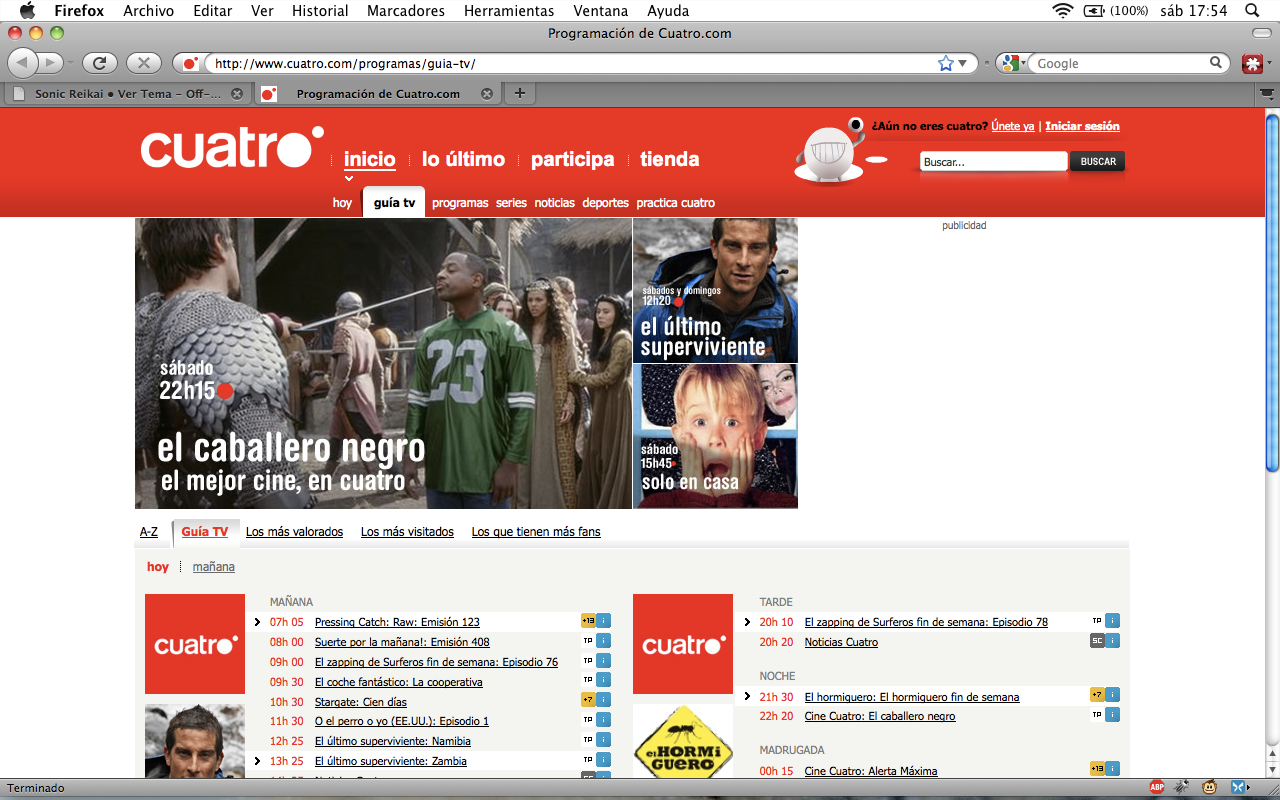1280x800 pixels.
Task: Open Los más valorados tab
Action: point(294,532)
